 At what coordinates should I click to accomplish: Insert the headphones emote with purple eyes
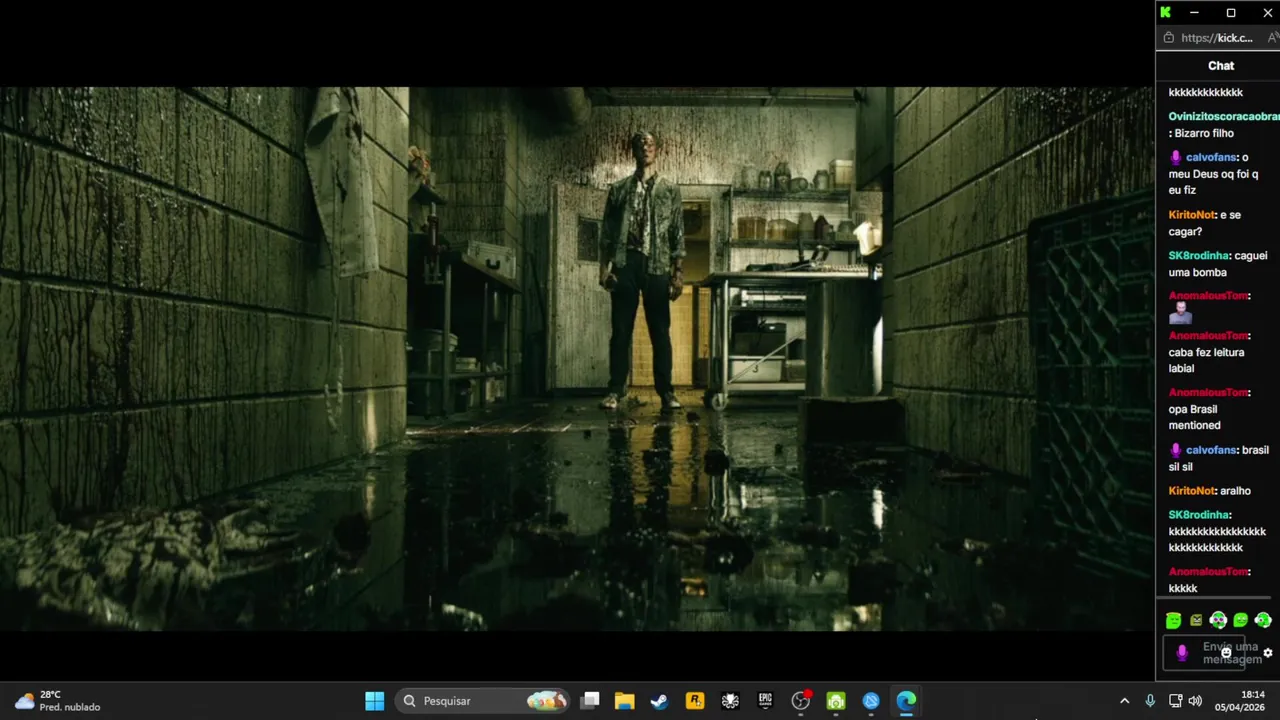[x=1218, y=620]
